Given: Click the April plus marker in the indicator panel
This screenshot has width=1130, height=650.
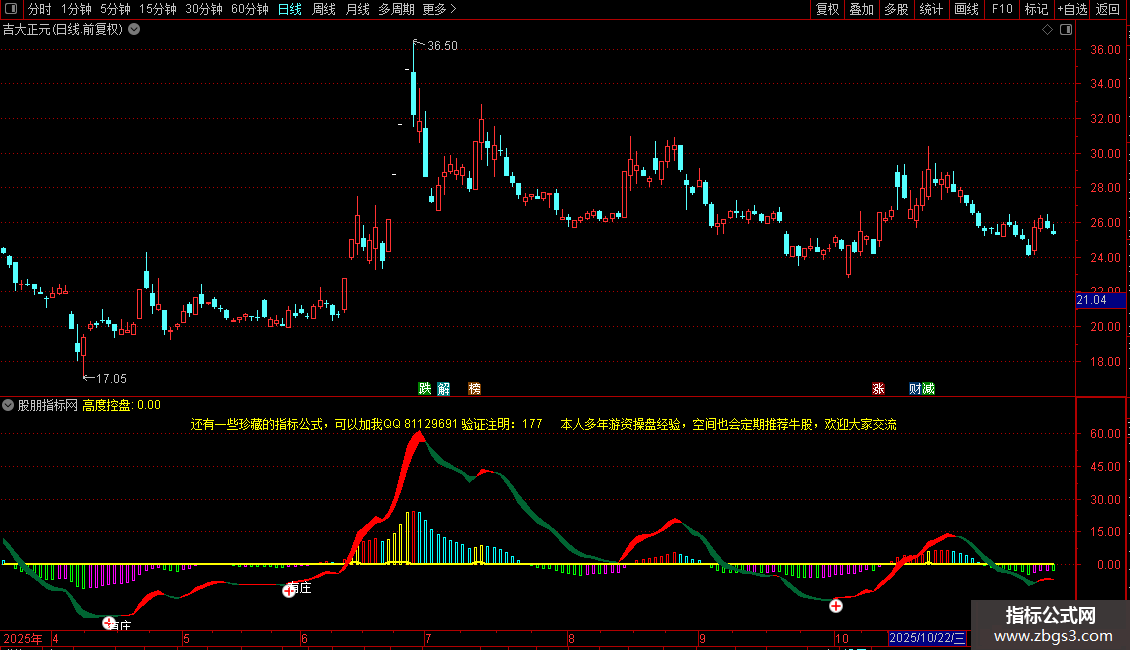Looking at the screenshot, I should [x=108, y=623].
